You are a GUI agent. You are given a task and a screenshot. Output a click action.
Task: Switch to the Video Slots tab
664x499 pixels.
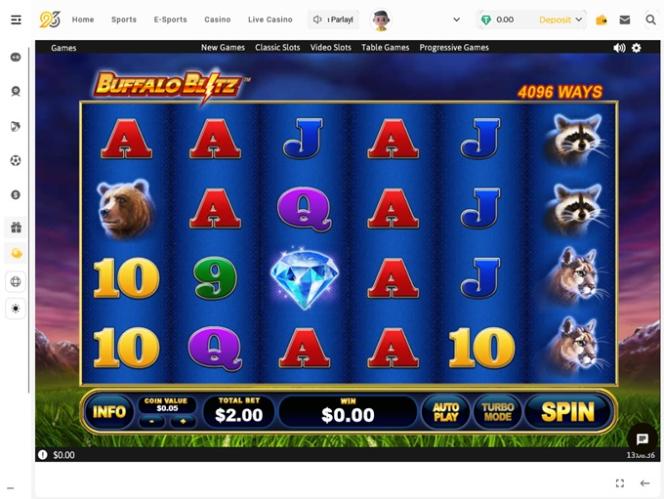[x=331, y=47]
